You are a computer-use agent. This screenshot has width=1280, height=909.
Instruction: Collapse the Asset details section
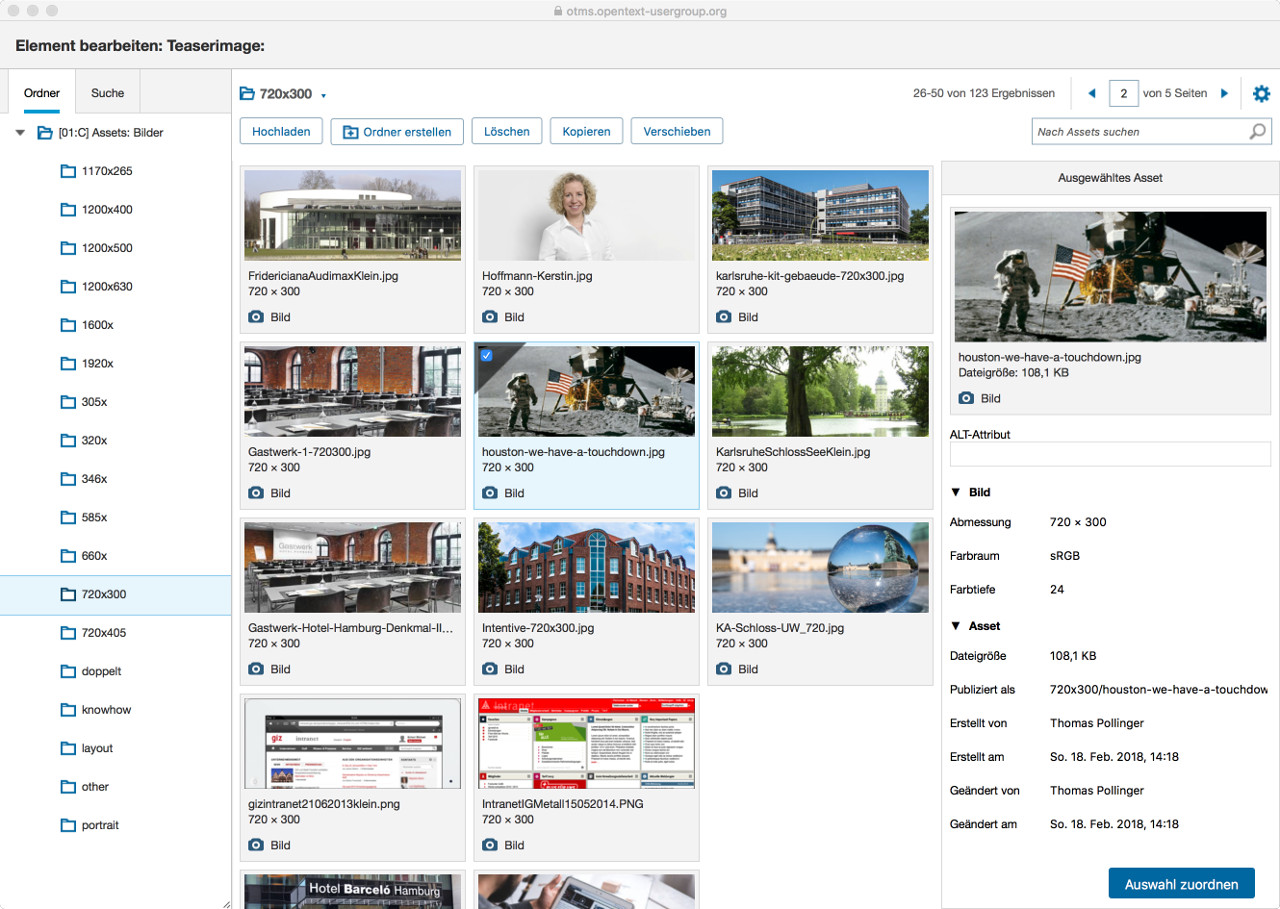955,626
